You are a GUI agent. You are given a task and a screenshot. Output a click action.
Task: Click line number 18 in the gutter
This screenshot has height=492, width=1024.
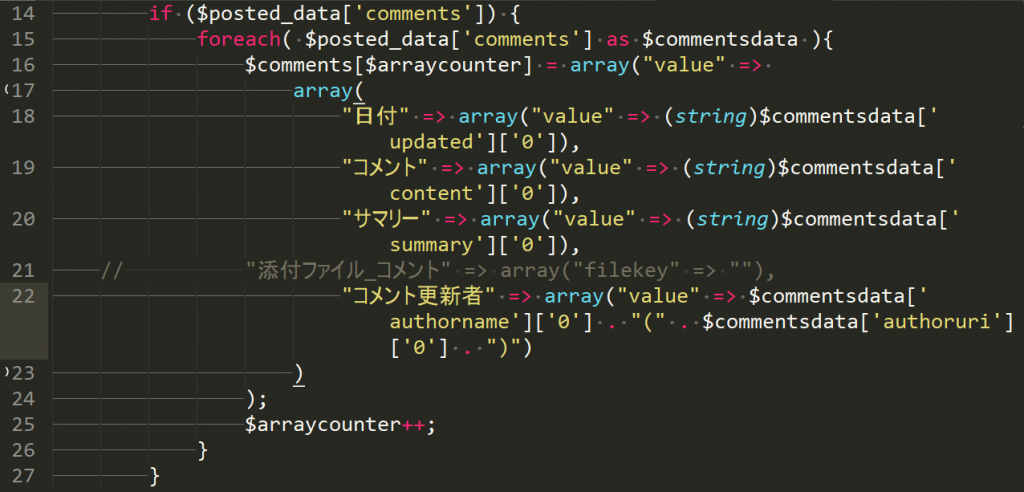pos(24,116)
